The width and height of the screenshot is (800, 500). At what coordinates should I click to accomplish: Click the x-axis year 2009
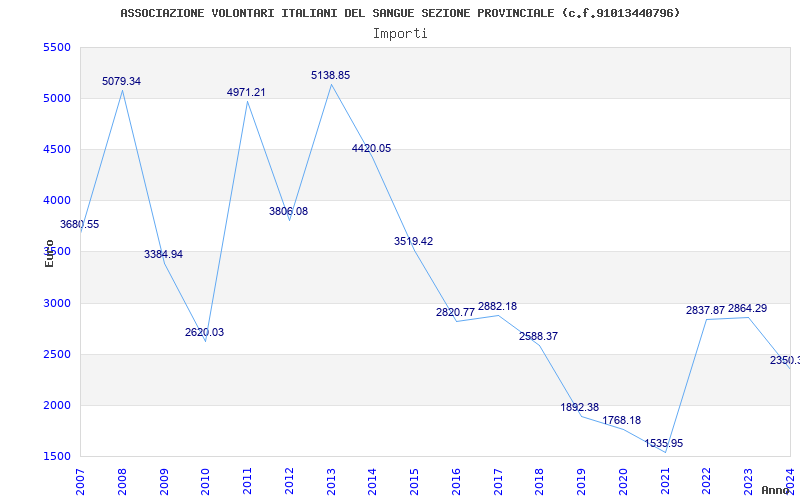(164, 482)
